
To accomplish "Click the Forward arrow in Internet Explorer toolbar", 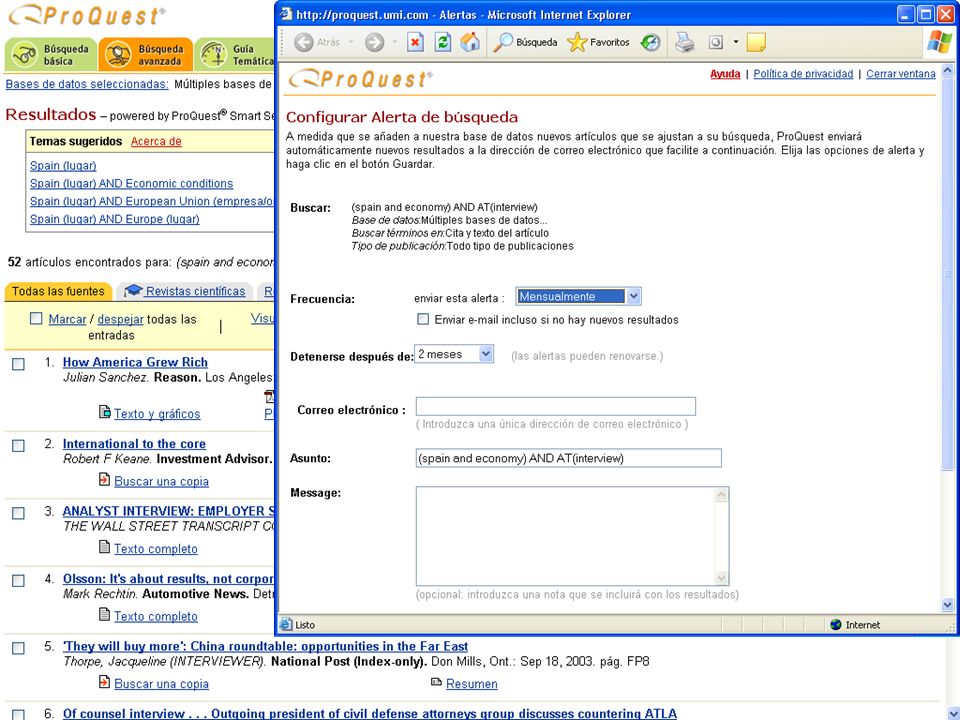I will [374, 42].
